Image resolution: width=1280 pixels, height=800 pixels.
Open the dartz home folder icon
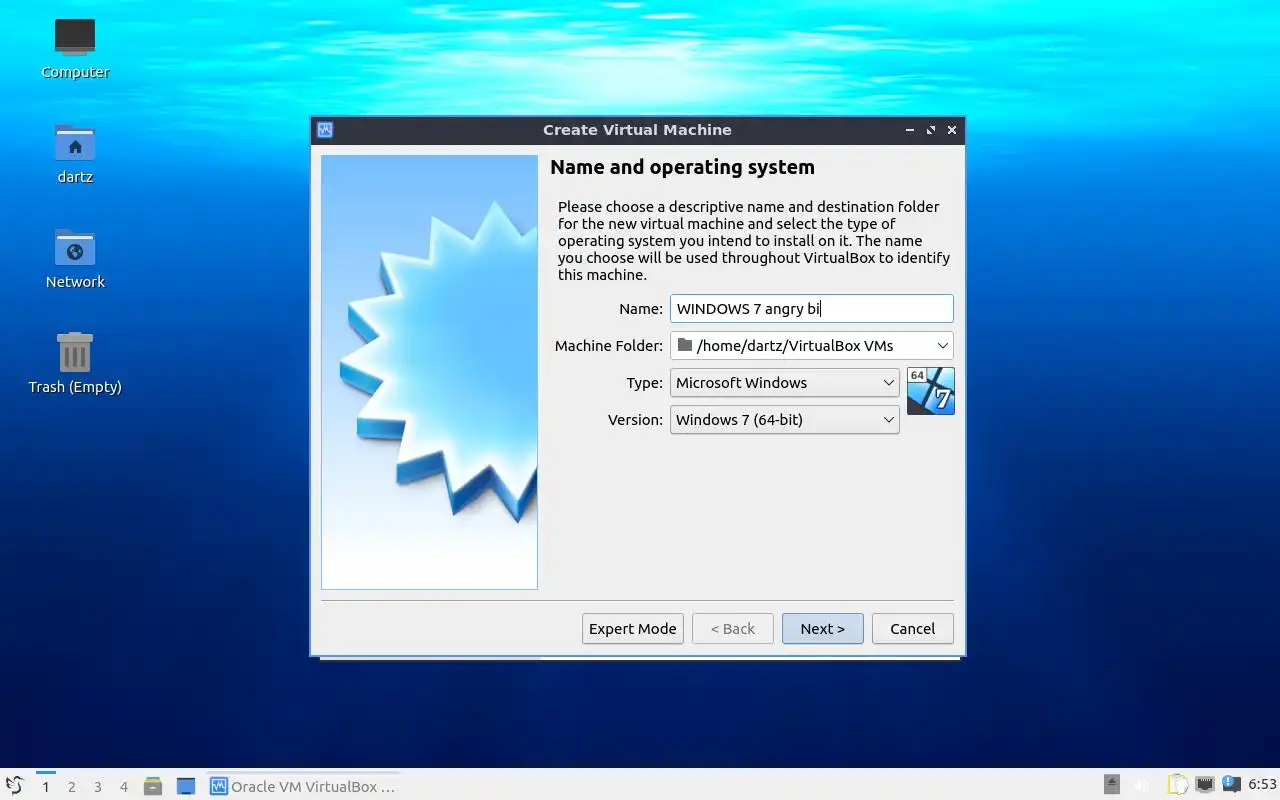(x=75, y=154)
